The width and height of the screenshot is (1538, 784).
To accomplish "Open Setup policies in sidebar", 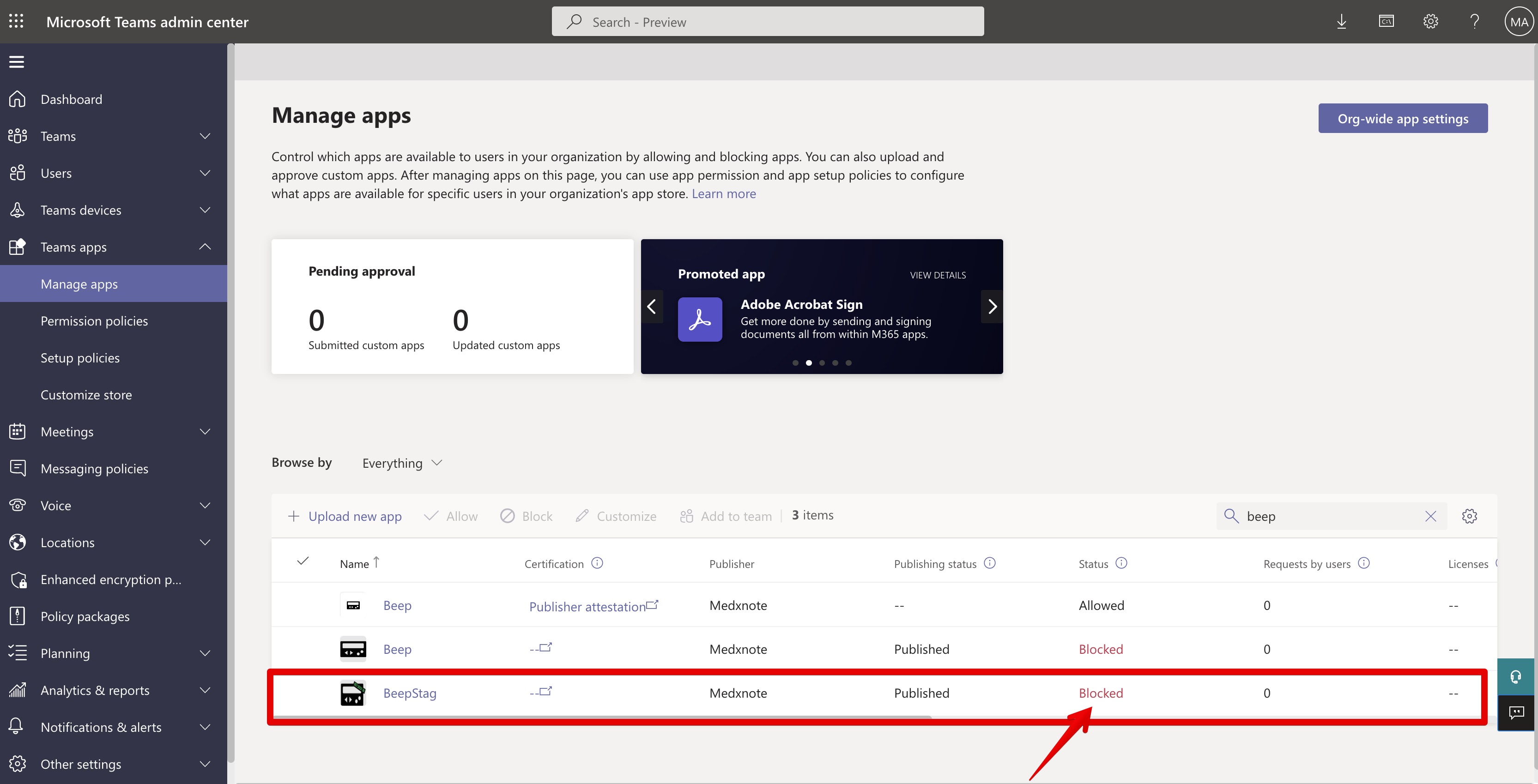I will tap(80, 358).
